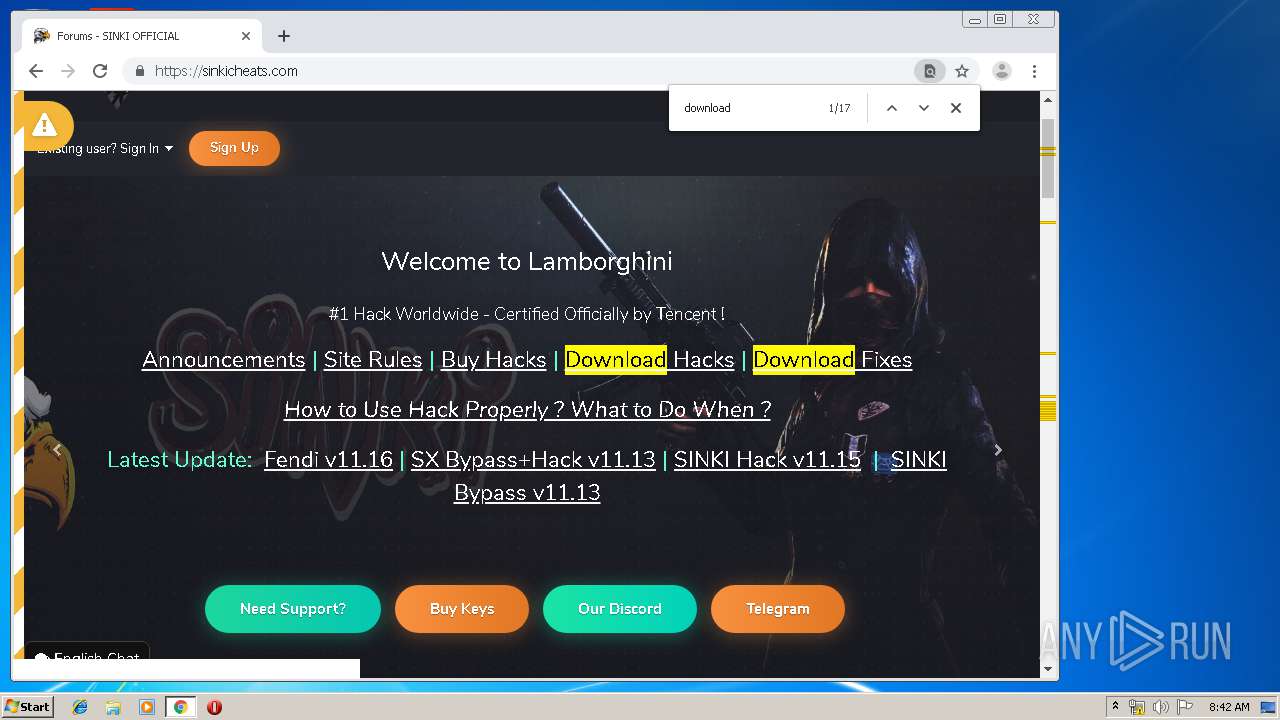Bookmark this page with the star
Image resolution: width=1280 pixels, height=720 pixels.
[x=962, y=71]
